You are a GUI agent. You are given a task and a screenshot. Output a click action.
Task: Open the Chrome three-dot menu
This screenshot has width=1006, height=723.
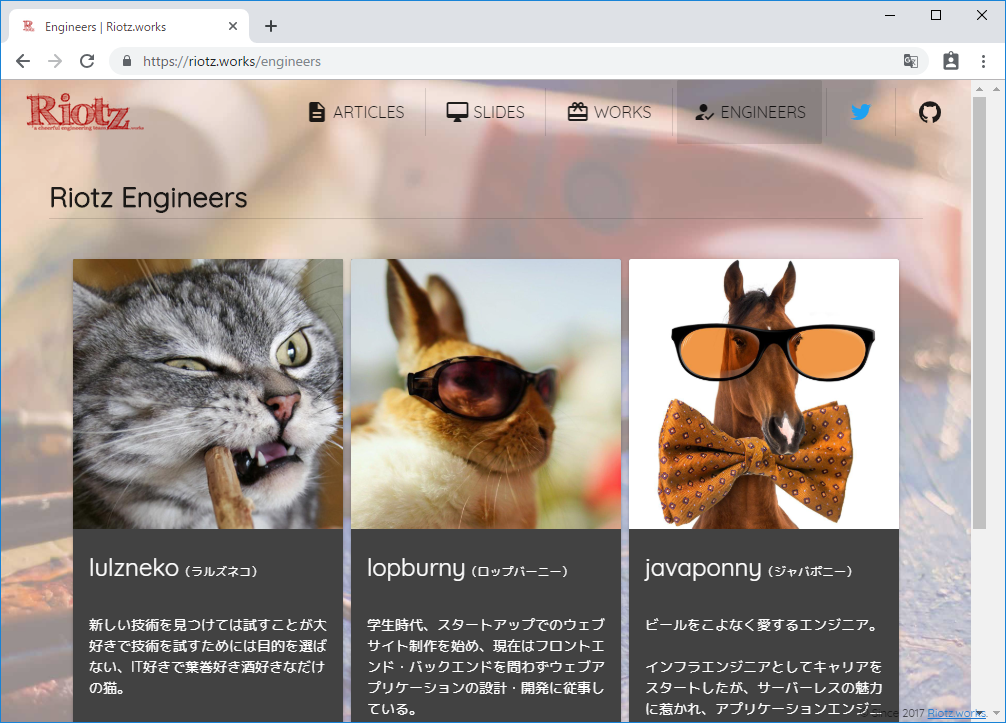[x=984, y=61]
